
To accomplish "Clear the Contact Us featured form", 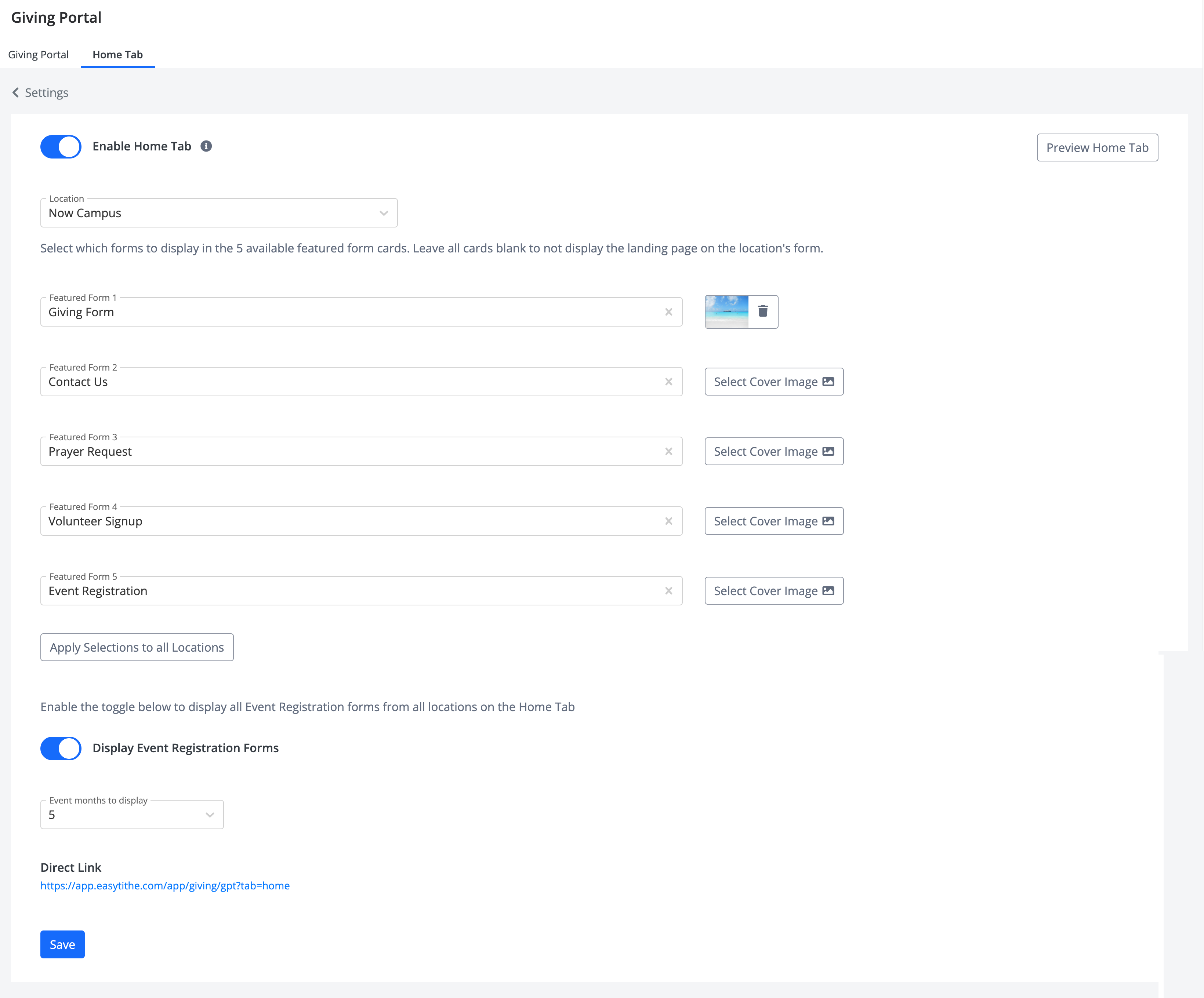I will pyautogui.click(x=668, y=382).
